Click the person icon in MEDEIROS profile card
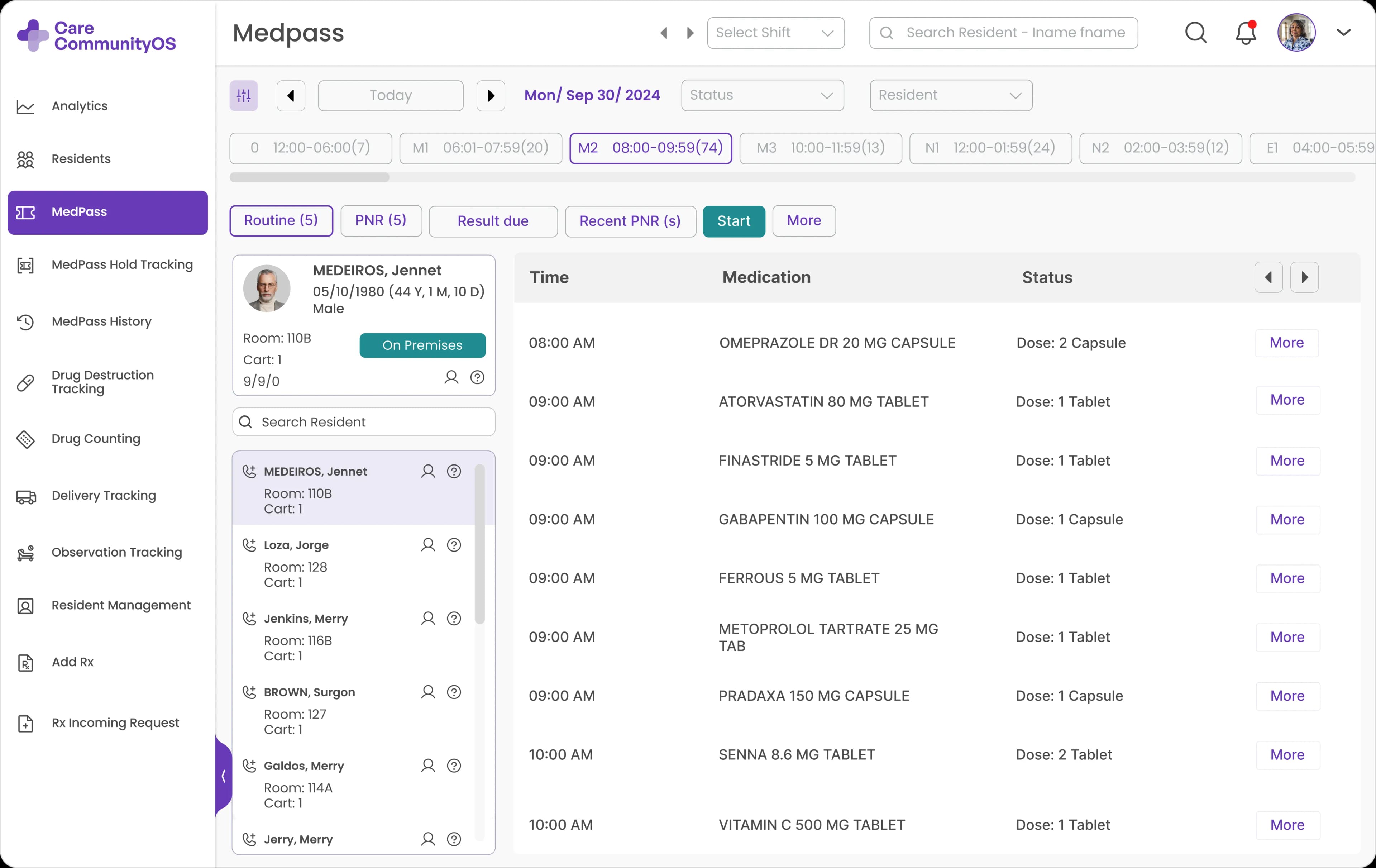1376x868 pixels. (x=451, y=377)
